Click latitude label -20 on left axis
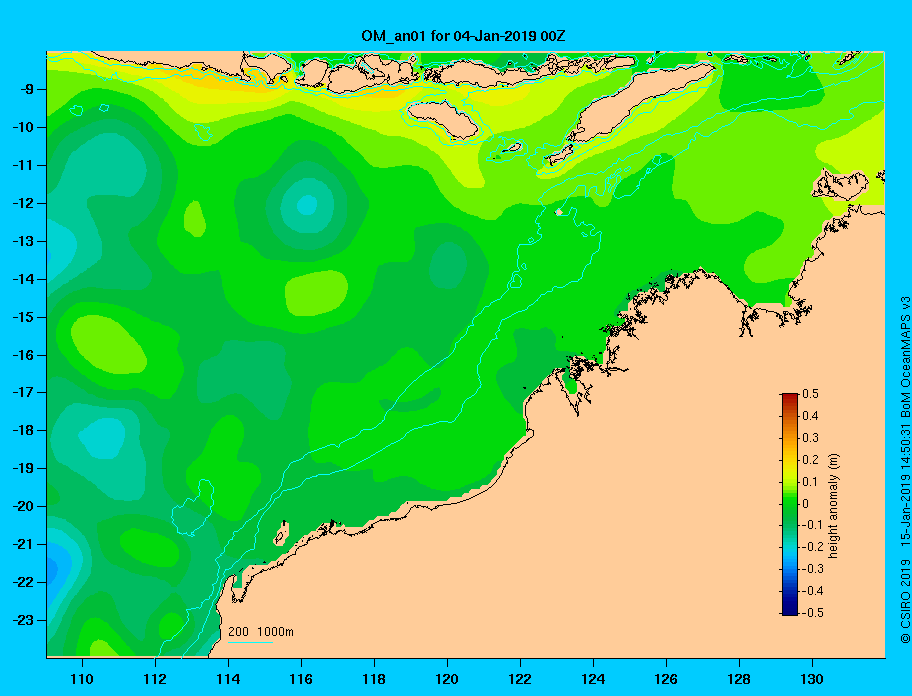912x696 pixels. tap(22, 506)
